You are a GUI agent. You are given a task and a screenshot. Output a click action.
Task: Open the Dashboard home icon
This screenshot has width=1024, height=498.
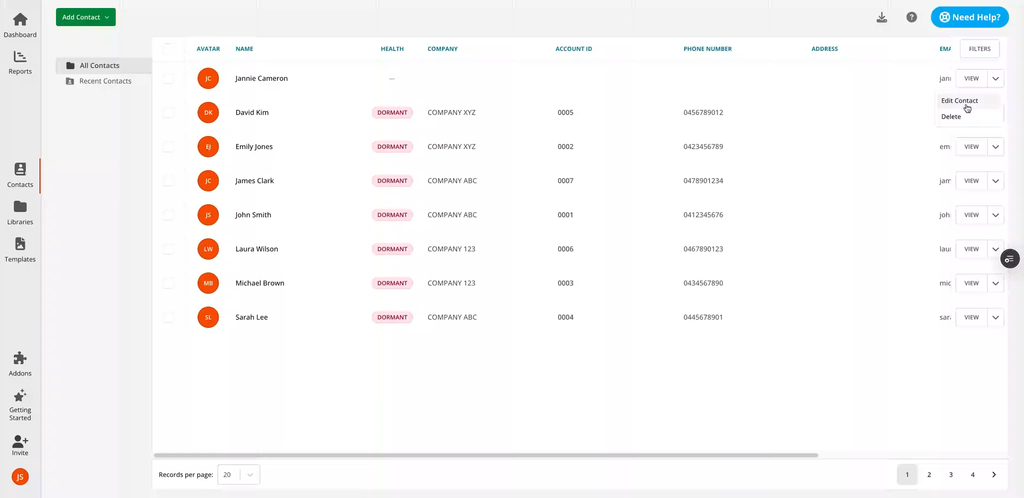coord(20,20)
